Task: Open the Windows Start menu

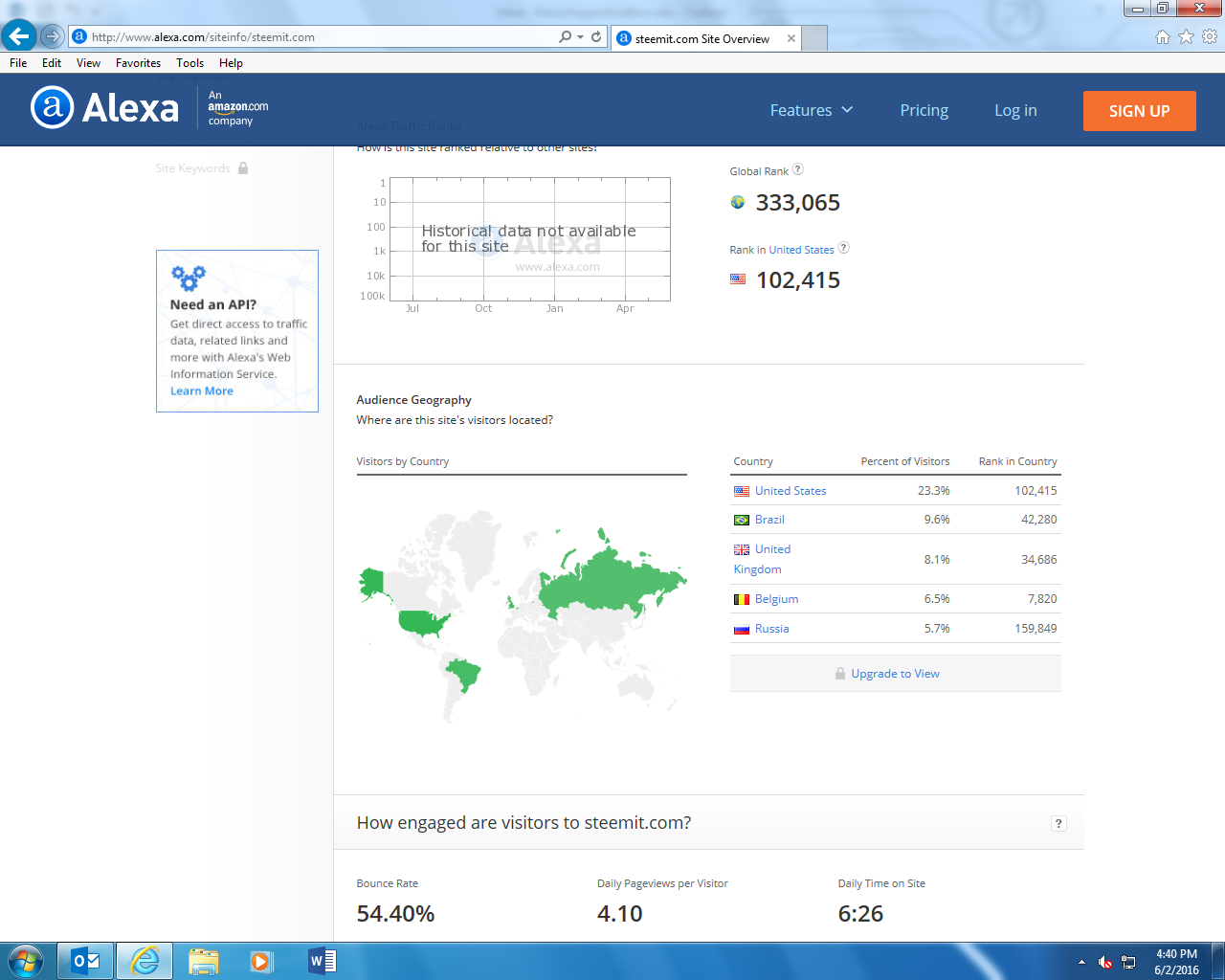Action: (x=26, y=961)
